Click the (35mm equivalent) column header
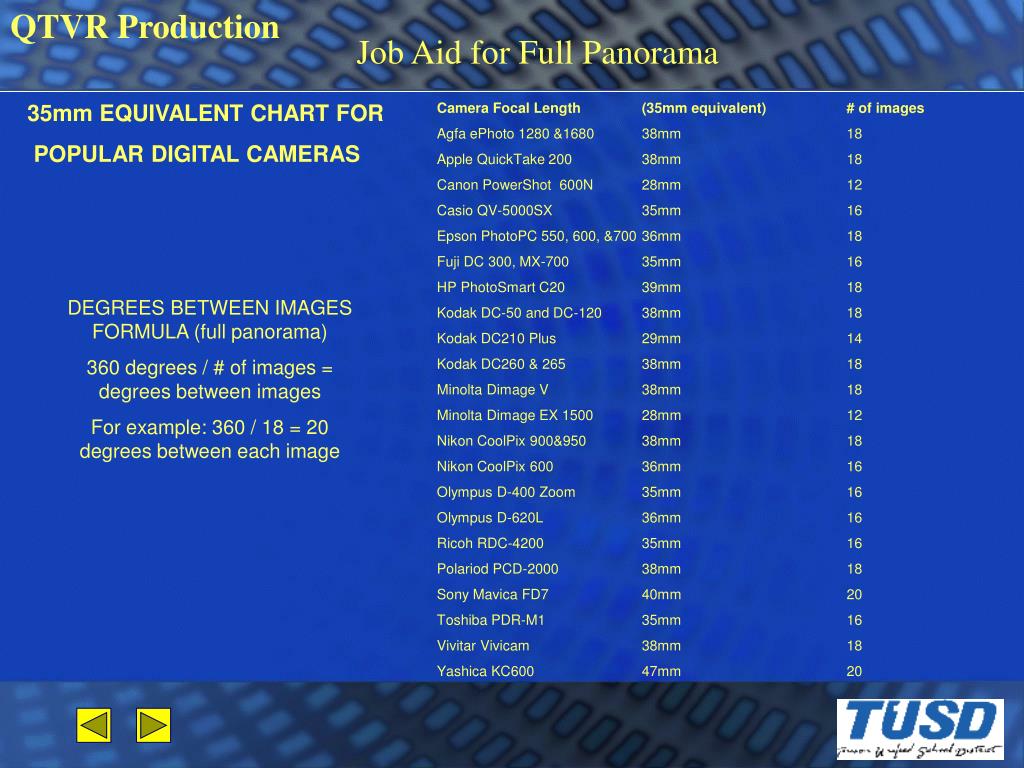The image size is (1024, 768). (x=703, y=108)
